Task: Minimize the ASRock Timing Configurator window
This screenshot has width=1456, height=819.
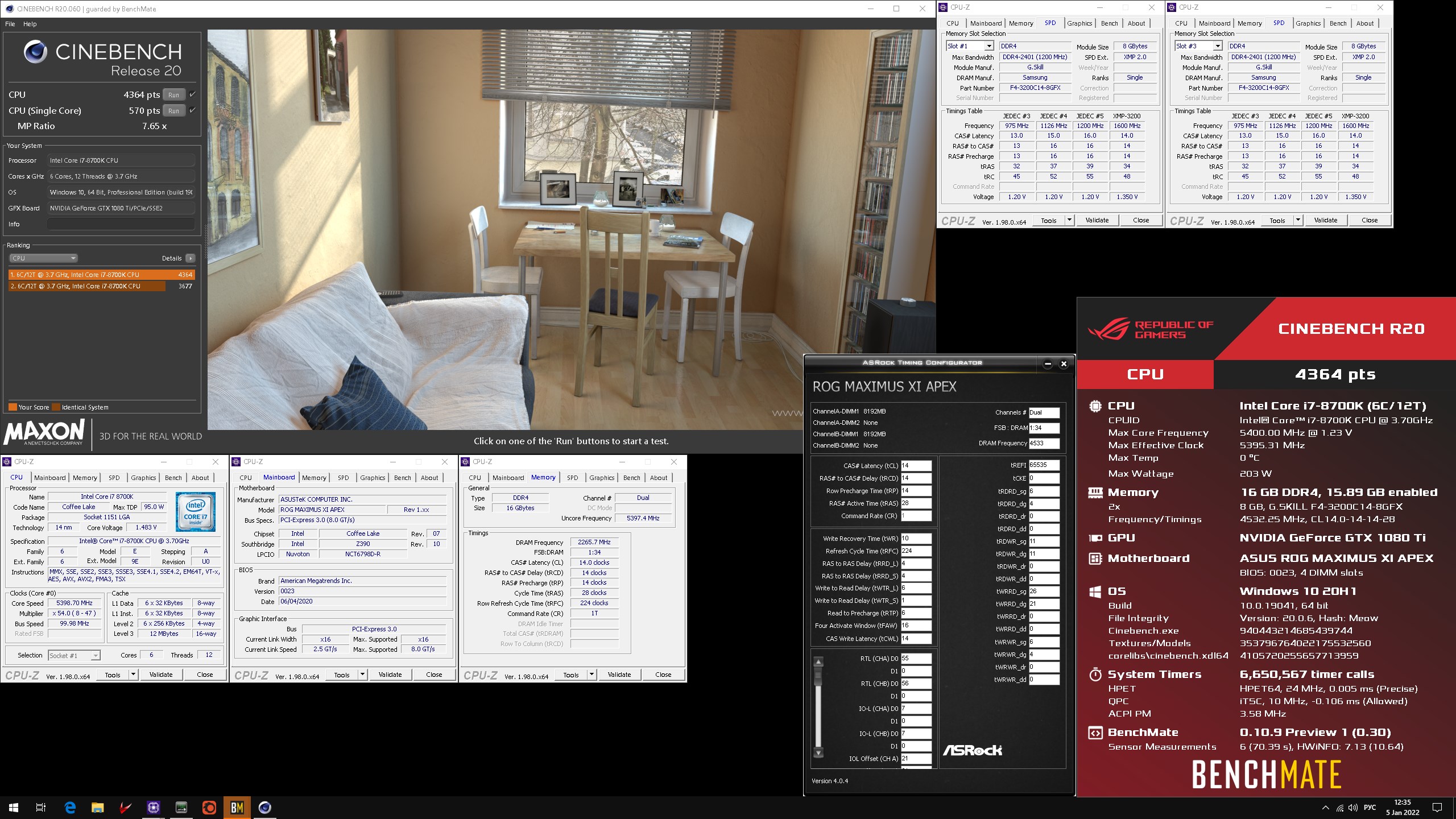Action: [1048, 364]
